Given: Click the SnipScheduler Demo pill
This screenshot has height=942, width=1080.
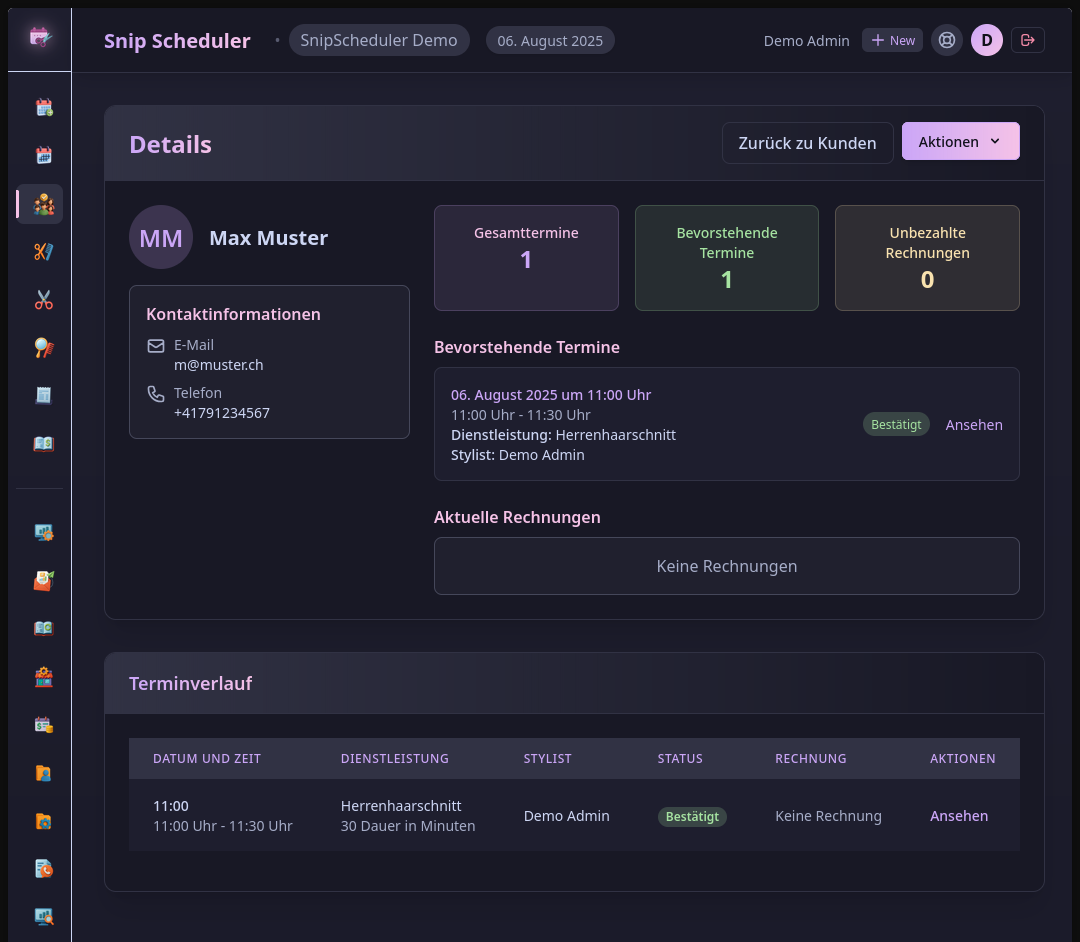Looking at the screenshot, I should (379, 40).
